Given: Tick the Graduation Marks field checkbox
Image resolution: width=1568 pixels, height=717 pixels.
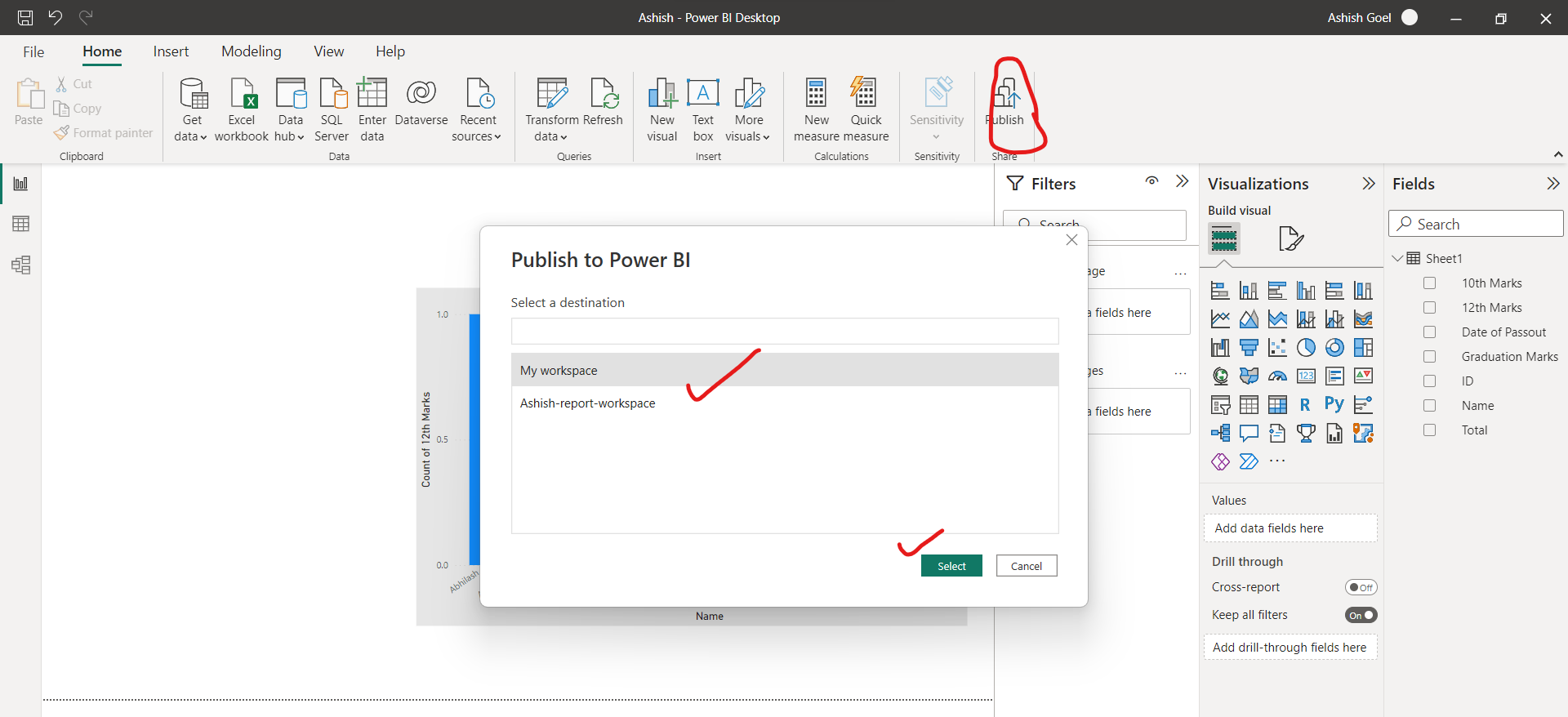Looking at the screenshot, I should 1429,357.
